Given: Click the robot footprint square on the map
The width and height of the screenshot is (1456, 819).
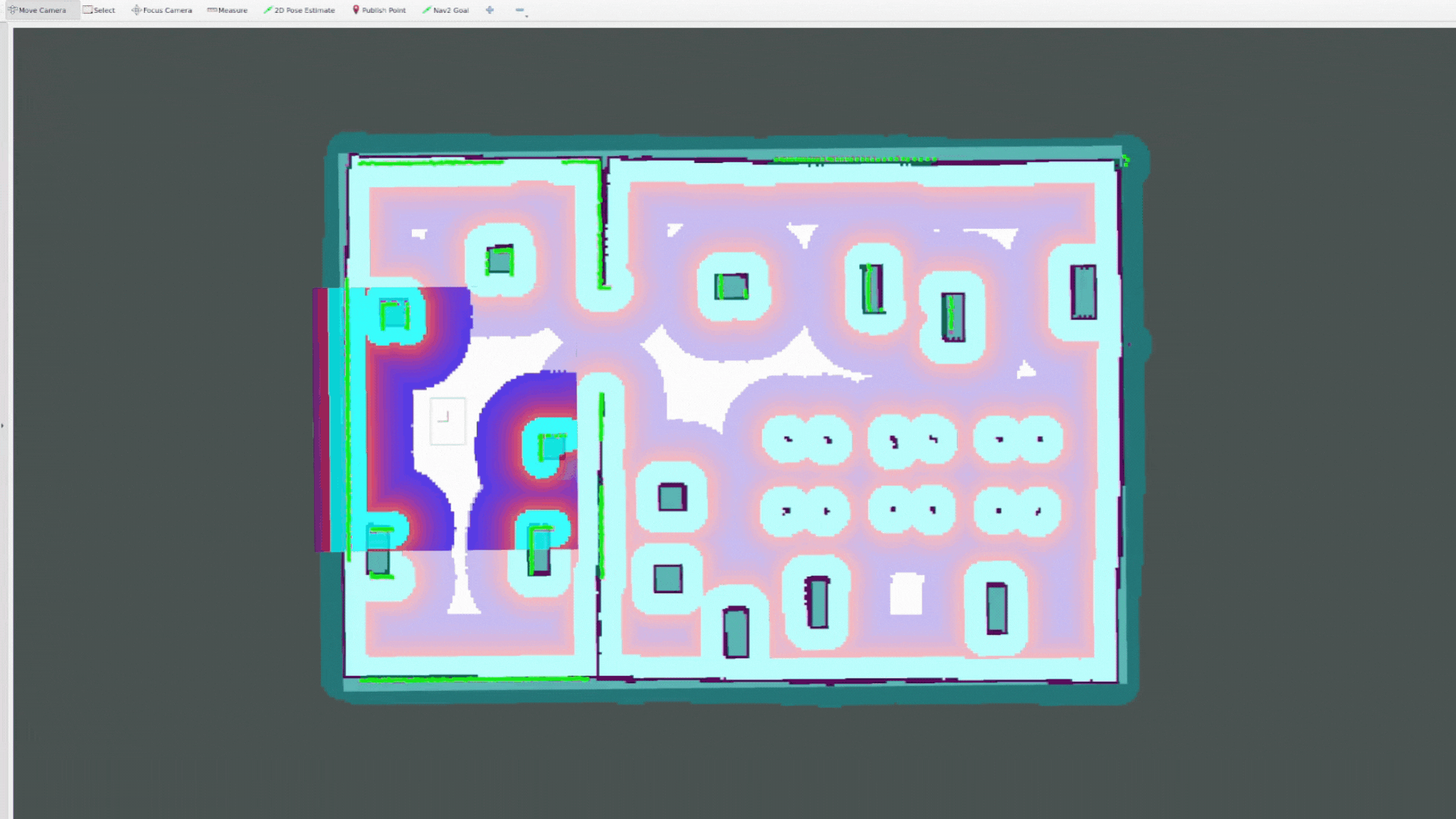Looking at the screenshot, I should click(x=447, y=421).
